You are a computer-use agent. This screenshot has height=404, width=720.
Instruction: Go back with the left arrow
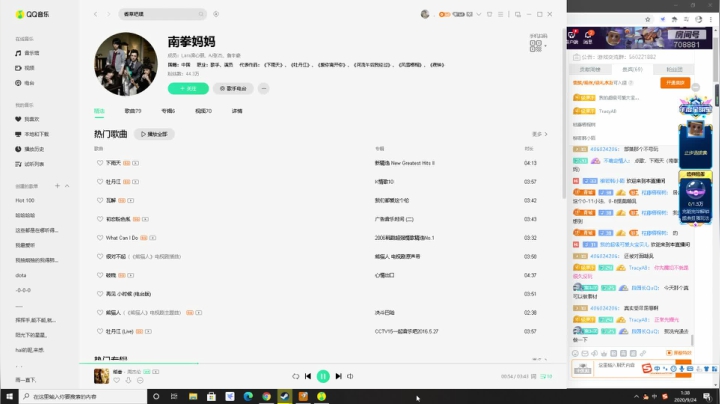[96, 14]
